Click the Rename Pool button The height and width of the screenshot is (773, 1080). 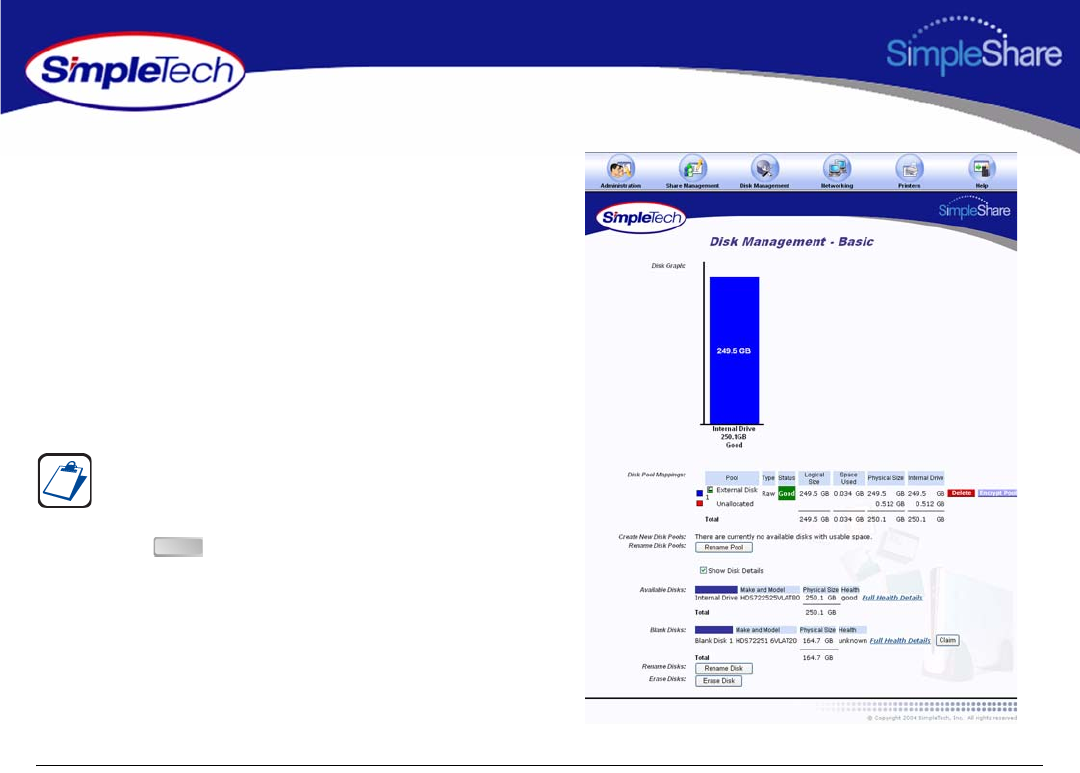pyautogui.click(x=723, y=547)
